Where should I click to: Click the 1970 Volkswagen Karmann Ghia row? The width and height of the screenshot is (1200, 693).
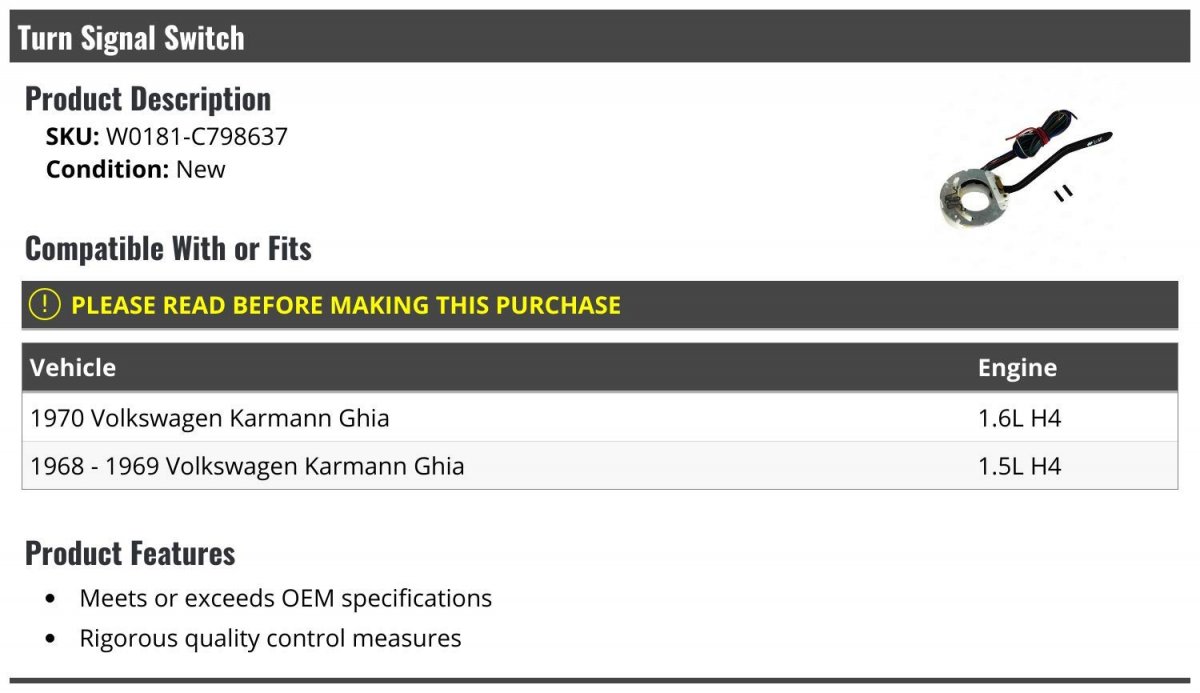tap(210, 418)
